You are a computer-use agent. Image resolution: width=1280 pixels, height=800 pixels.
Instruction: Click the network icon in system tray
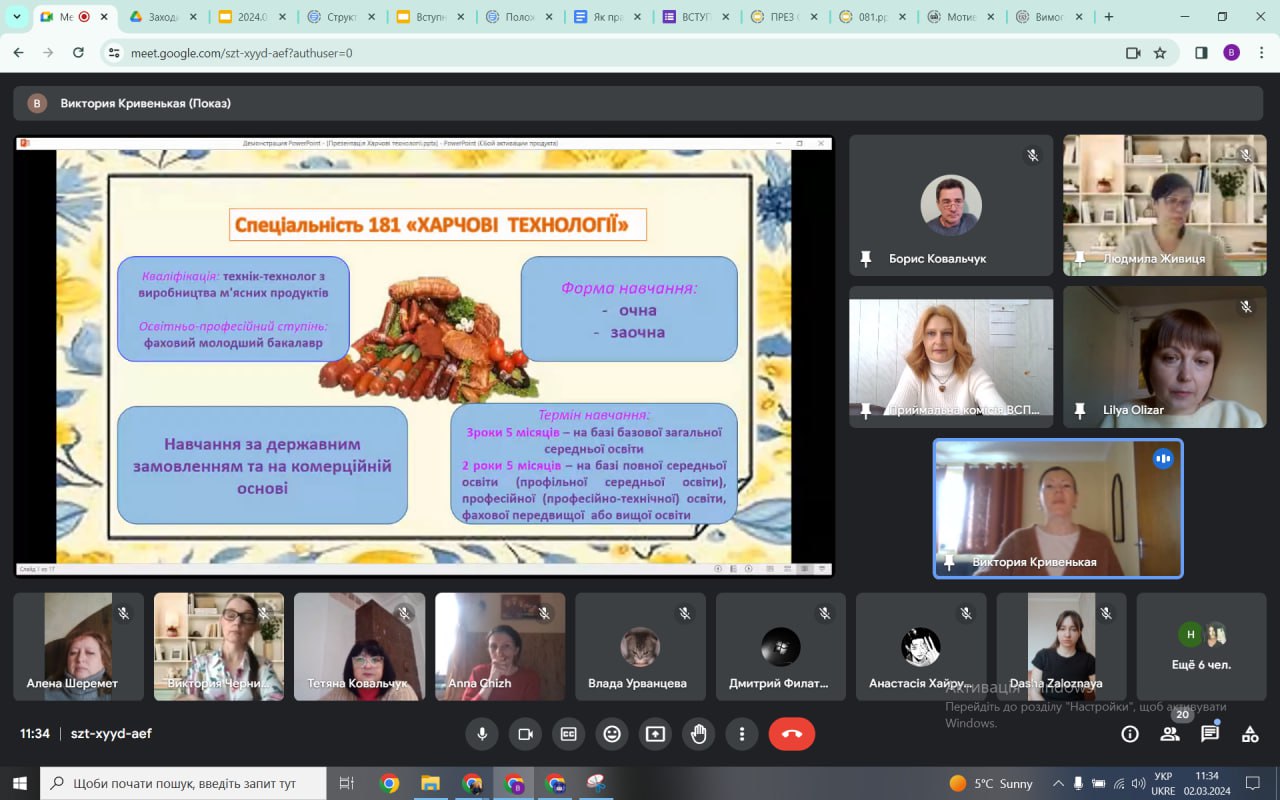tap(1118, 783)
